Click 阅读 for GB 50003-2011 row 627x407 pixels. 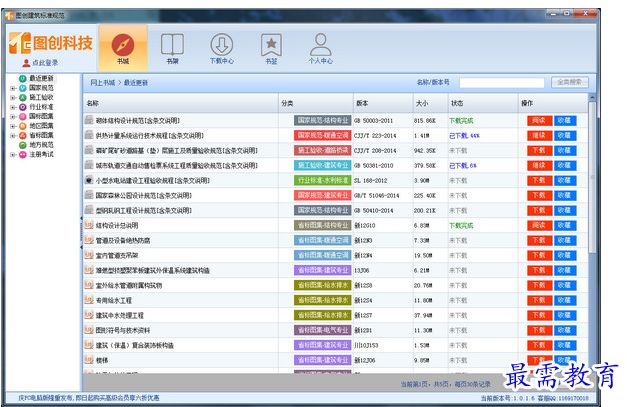click(539, 120)
